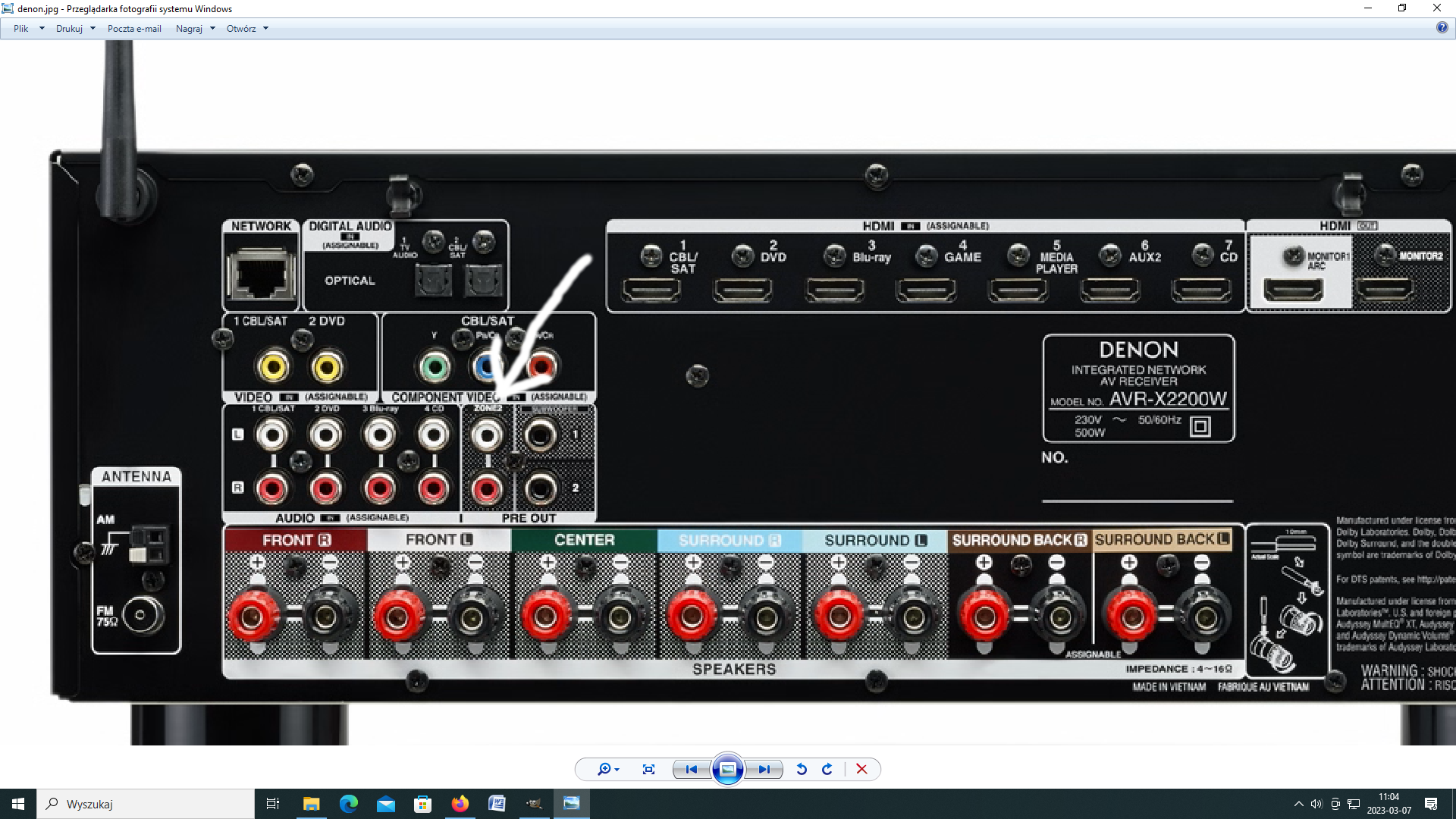Open Microsoft Edge from taskbar
This screenshot has width=1456, height=819.
pyautogui.click(x=348, y=804)
